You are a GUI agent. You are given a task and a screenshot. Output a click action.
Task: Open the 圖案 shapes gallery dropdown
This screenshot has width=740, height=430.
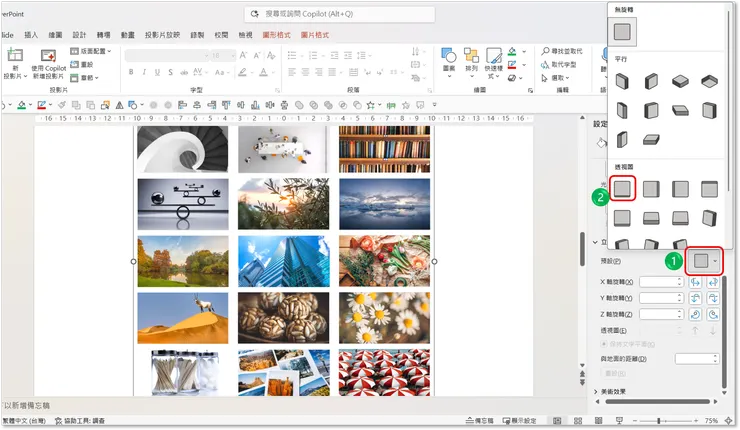coord(449,63)
